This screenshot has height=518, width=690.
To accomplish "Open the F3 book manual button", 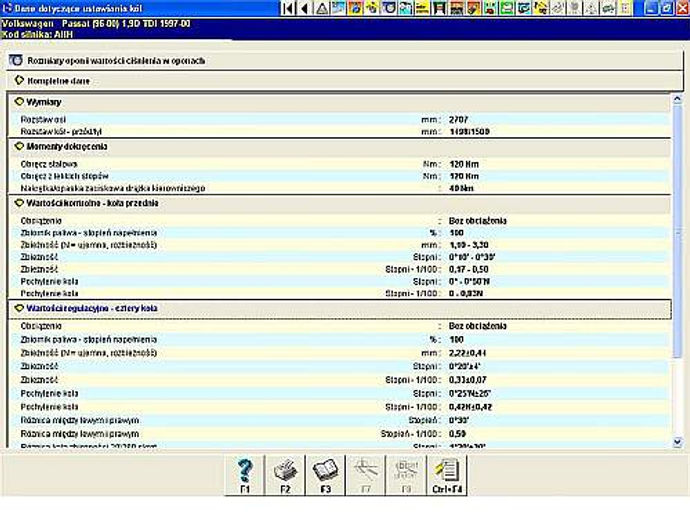I will (325, 475).
